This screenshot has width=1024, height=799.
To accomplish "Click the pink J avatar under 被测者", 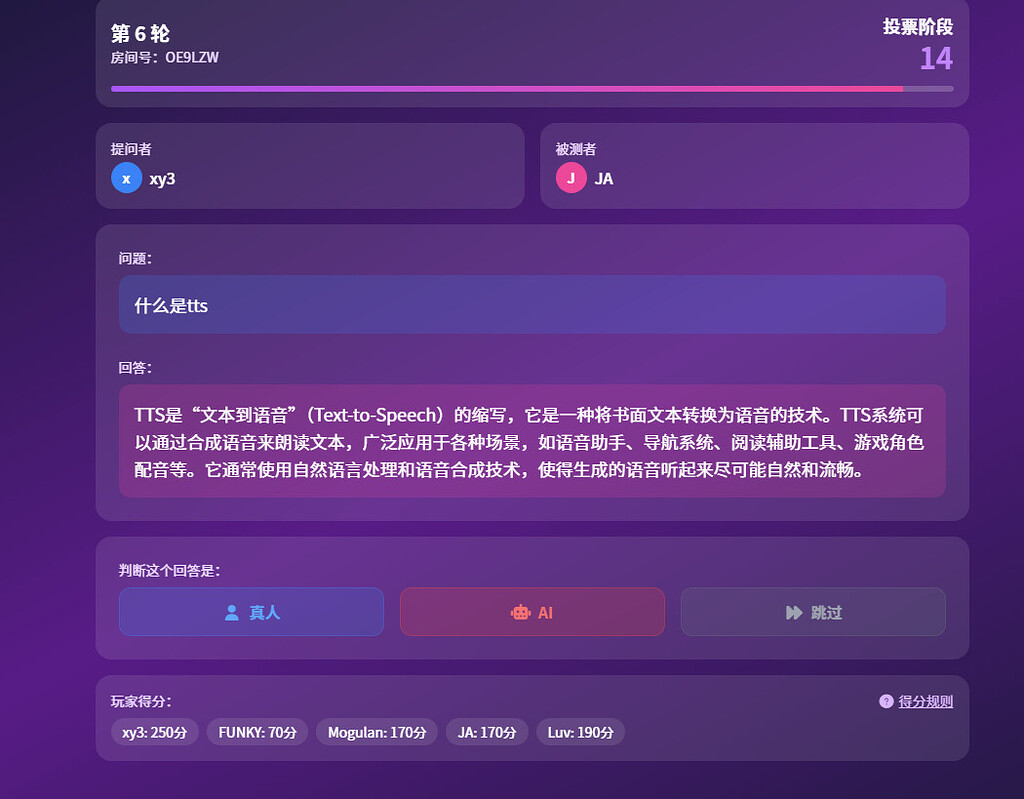I will (571, 178).
